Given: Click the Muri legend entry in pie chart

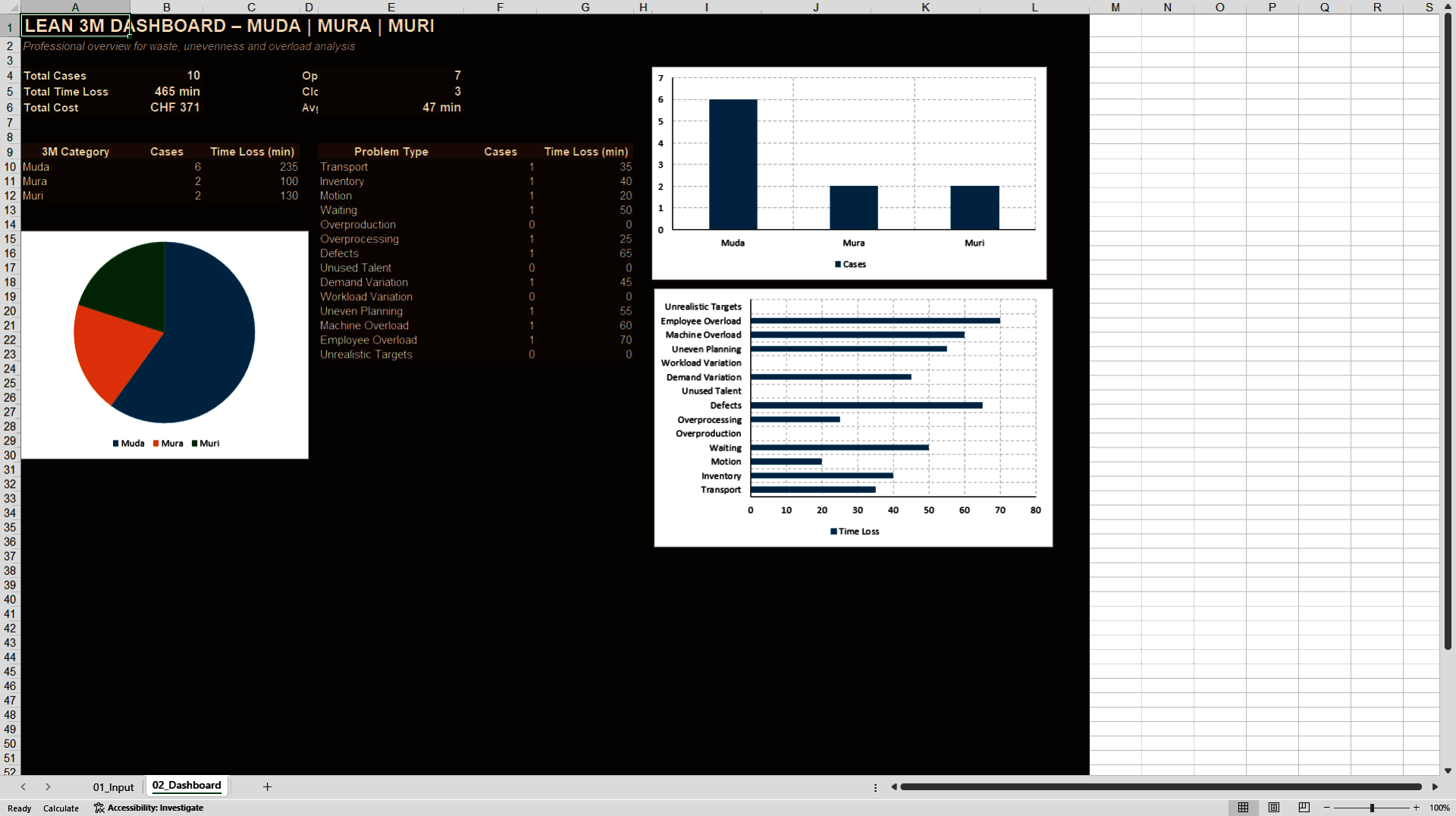Looking at the screenshot, I should coord(206,444).
